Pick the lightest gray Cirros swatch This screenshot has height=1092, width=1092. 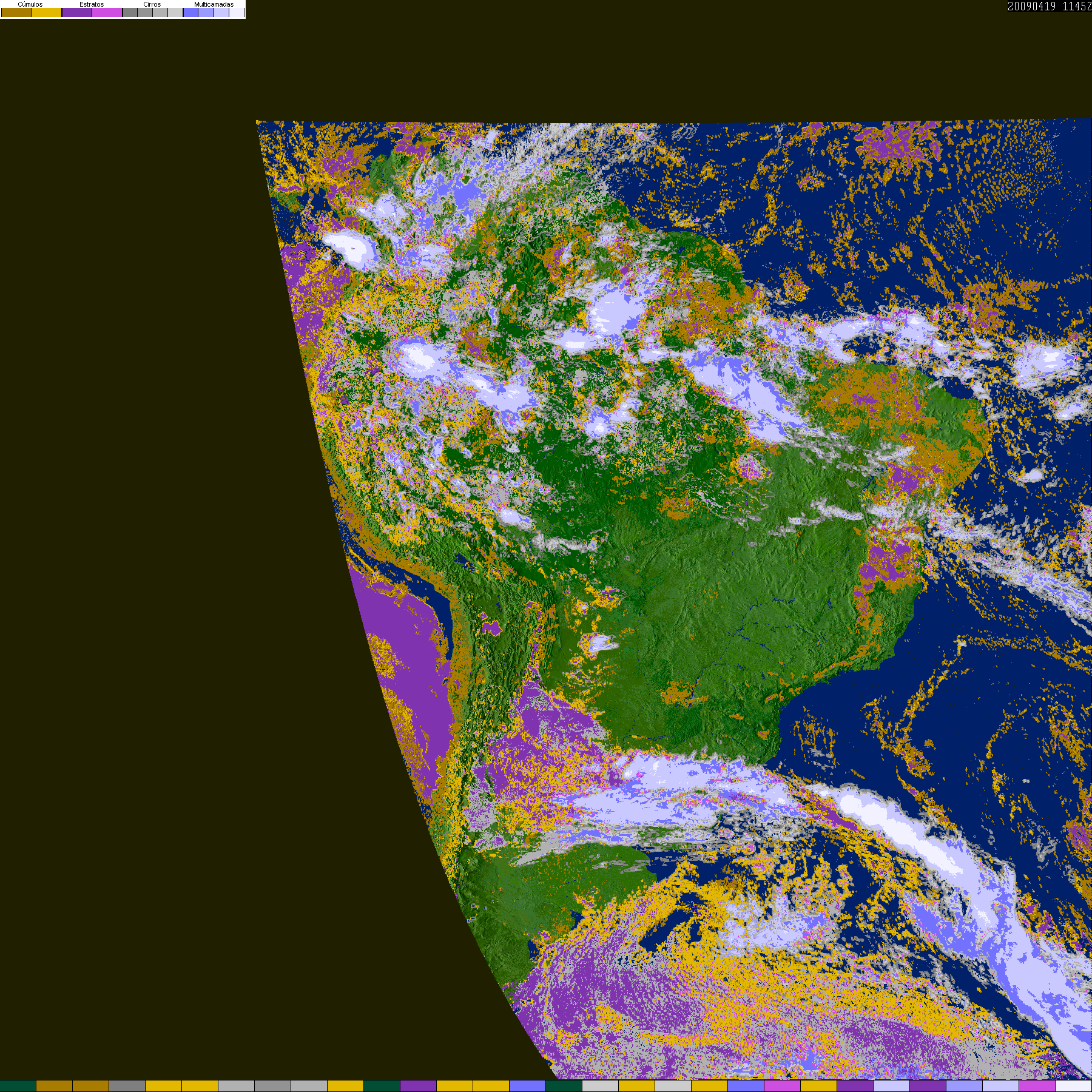pyautogui.click(x=175, y=12)
